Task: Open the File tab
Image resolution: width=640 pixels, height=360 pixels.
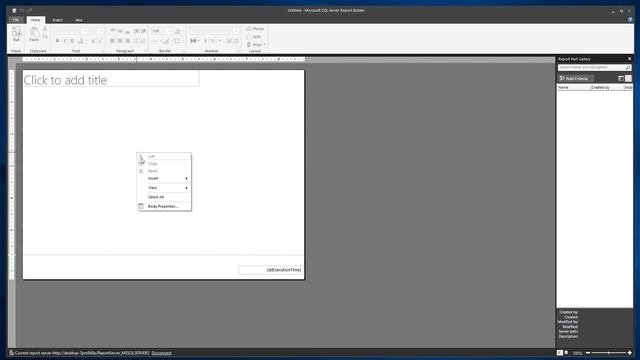Action: click(16, 20)
